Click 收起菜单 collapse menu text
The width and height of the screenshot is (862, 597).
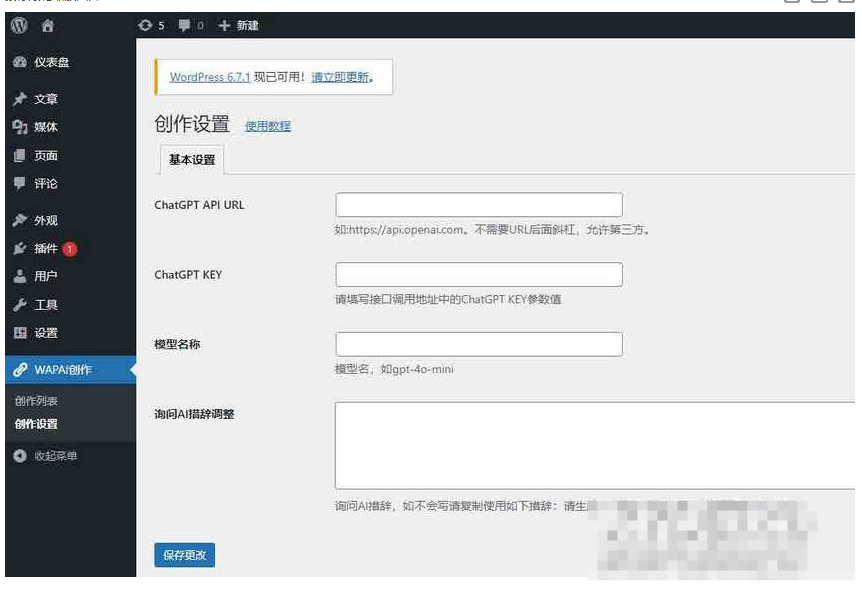coord(56,456)
